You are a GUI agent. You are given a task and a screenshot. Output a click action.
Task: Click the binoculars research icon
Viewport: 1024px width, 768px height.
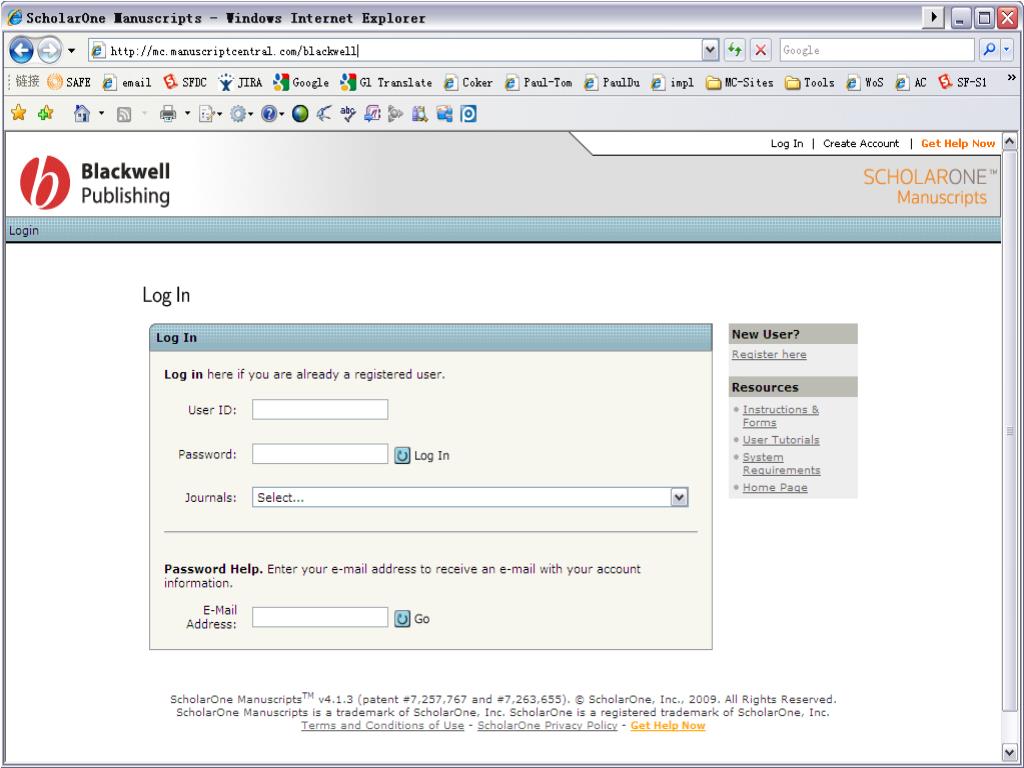coord(419,114)
